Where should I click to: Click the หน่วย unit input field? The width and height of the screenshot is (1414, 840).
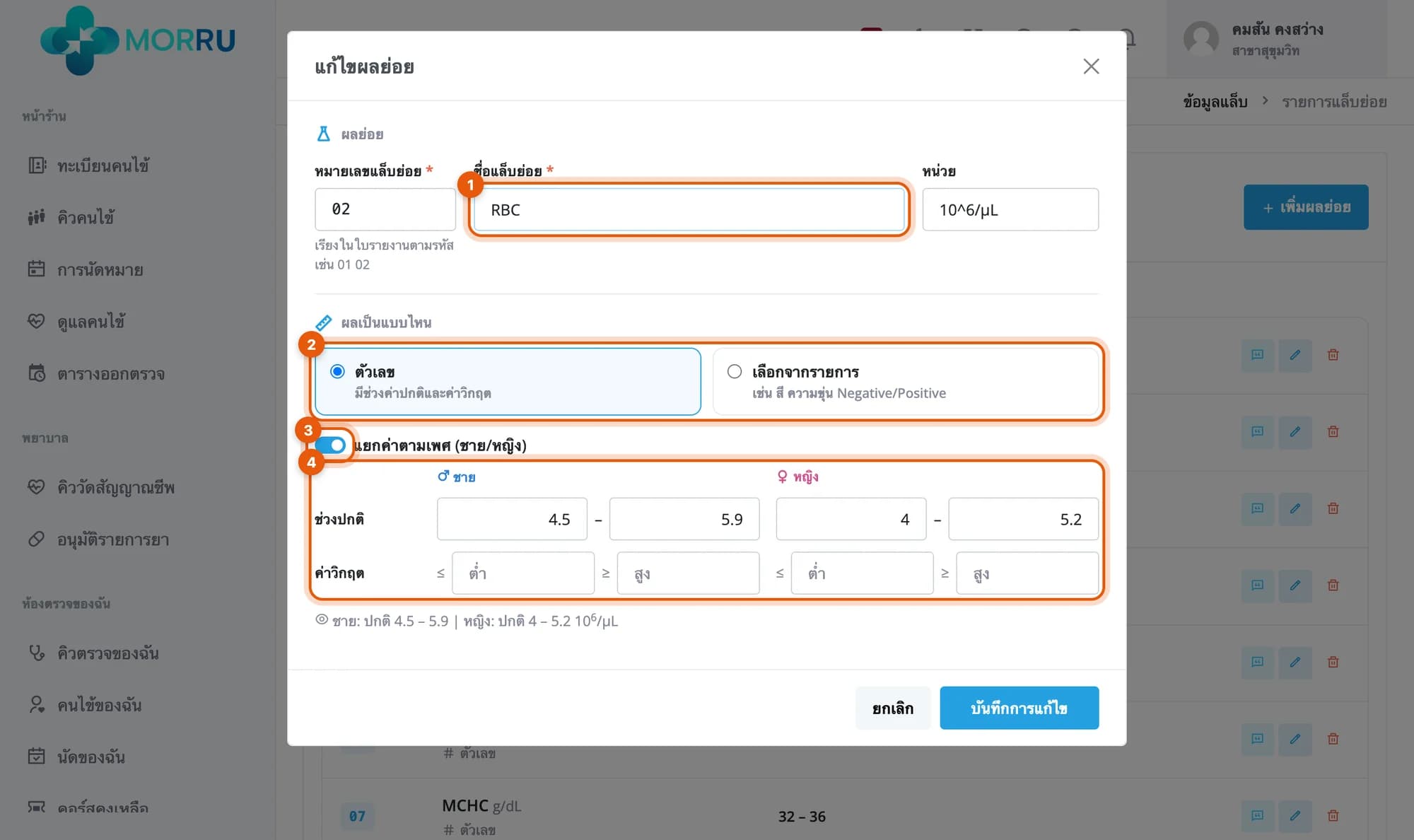[1010, 209]
